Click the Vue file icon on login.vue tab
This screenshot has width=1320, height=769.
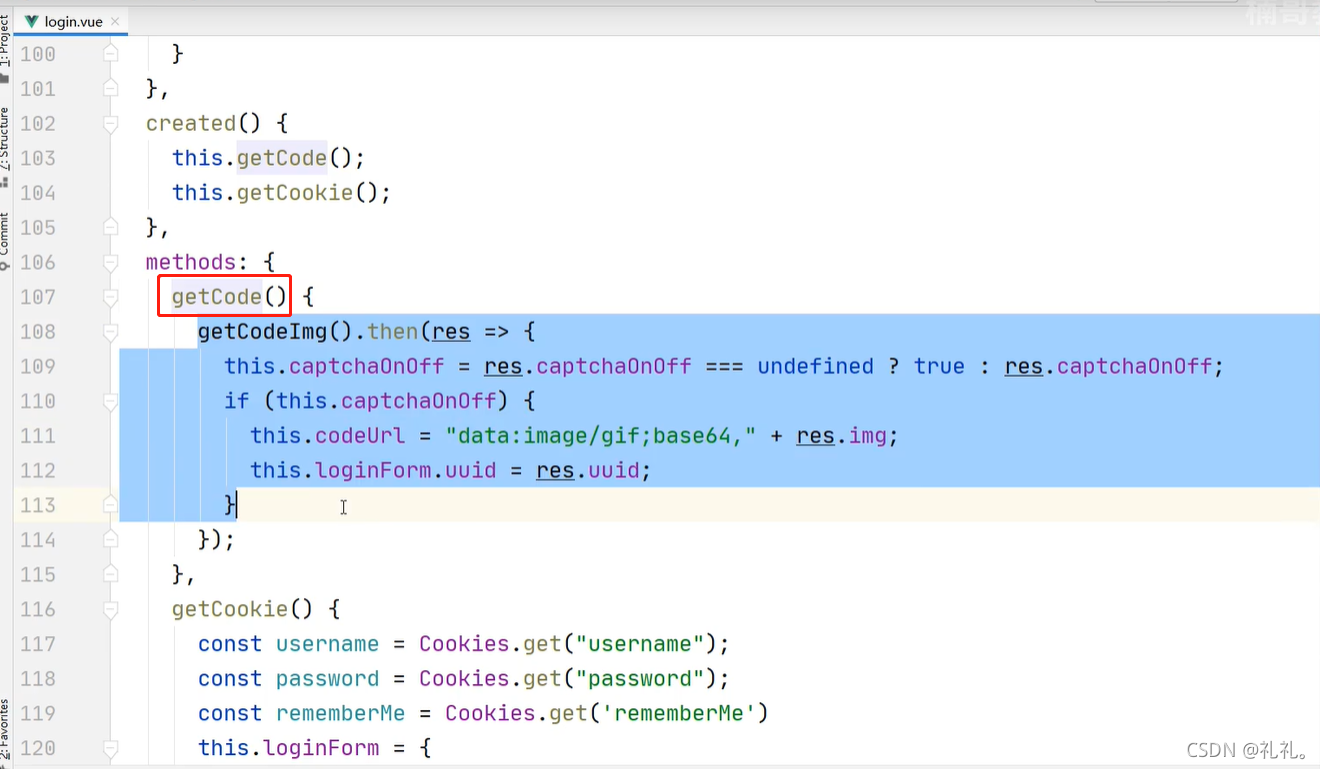pos(32,21)
